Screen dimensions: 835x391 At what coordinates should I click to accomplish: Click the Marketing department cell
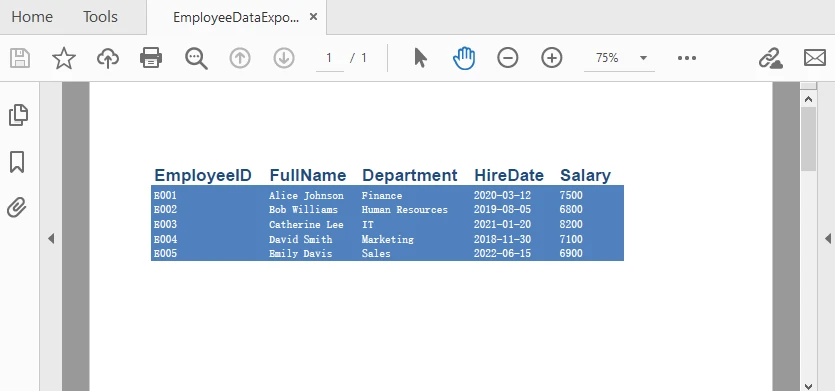coord(388,239)
